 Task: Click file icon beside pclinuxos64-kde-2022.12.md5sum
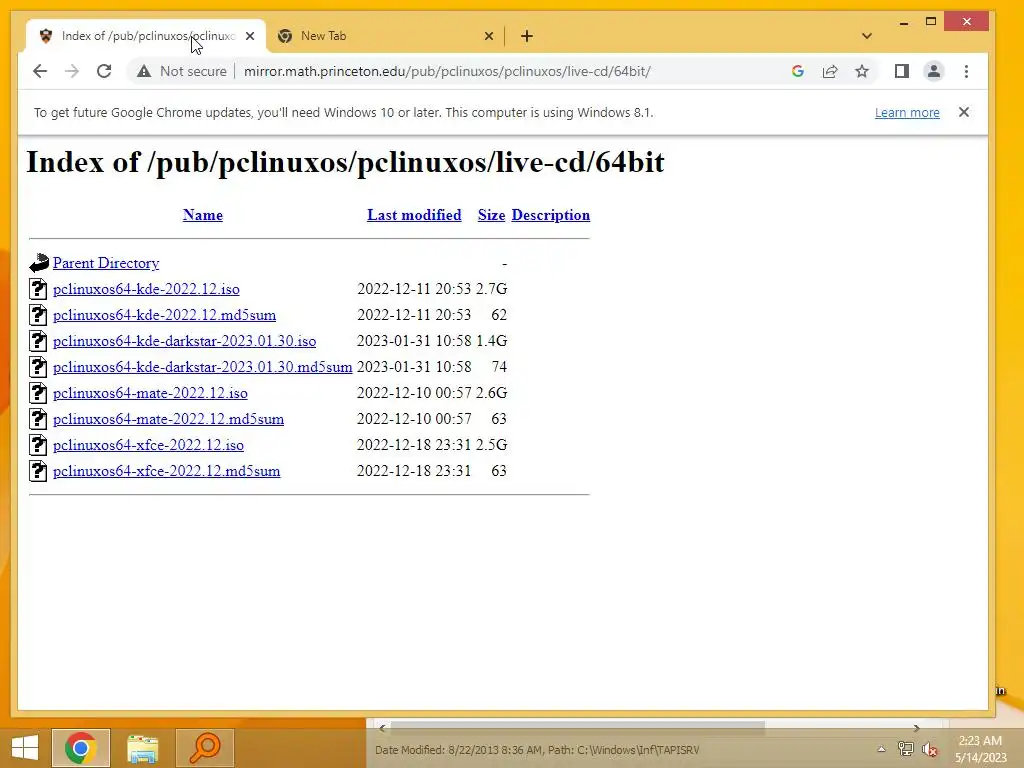tap(39, 315)
